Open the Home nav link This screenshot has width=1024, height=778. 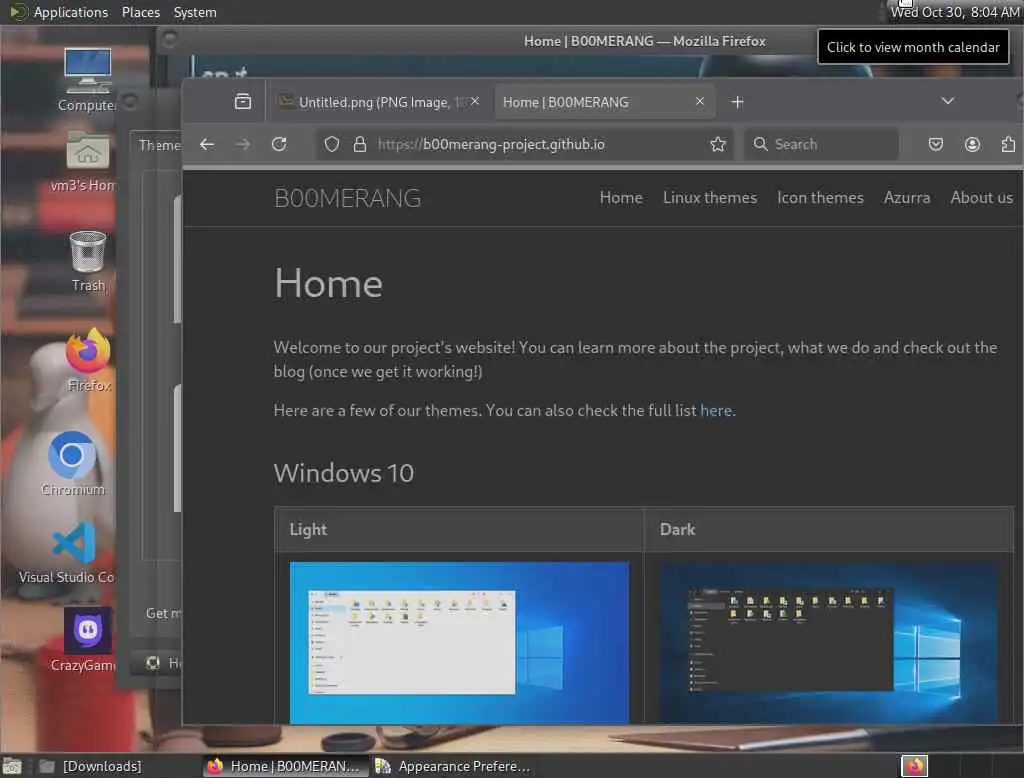621,197
